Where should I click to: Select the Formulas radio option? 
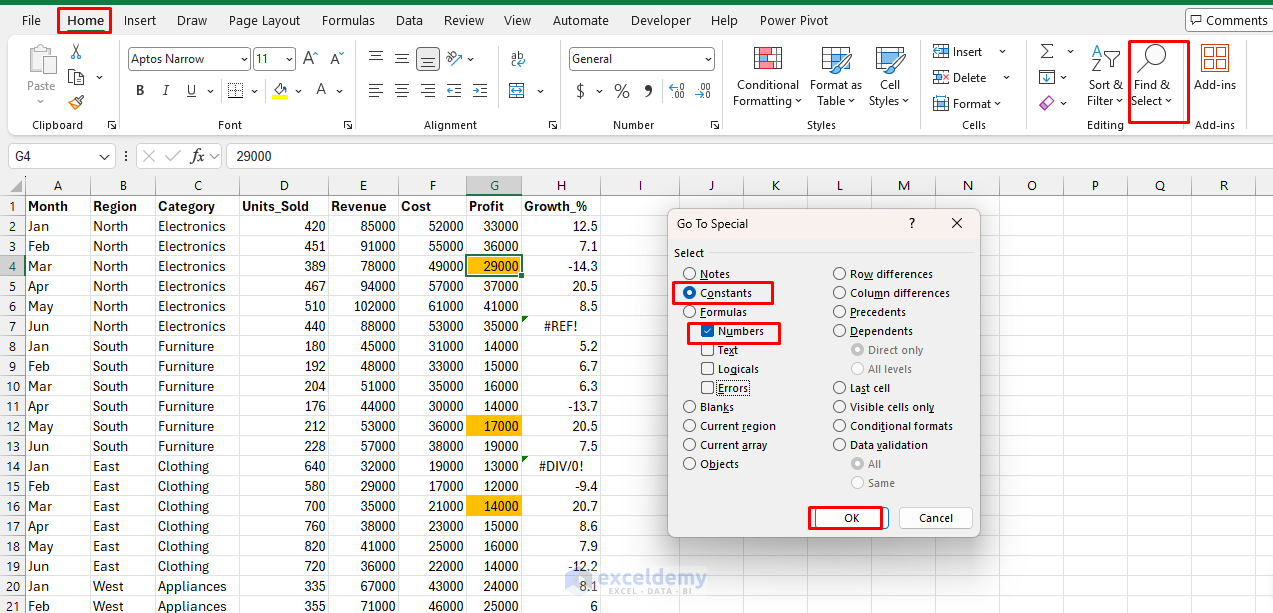click(x=714, y=312)
